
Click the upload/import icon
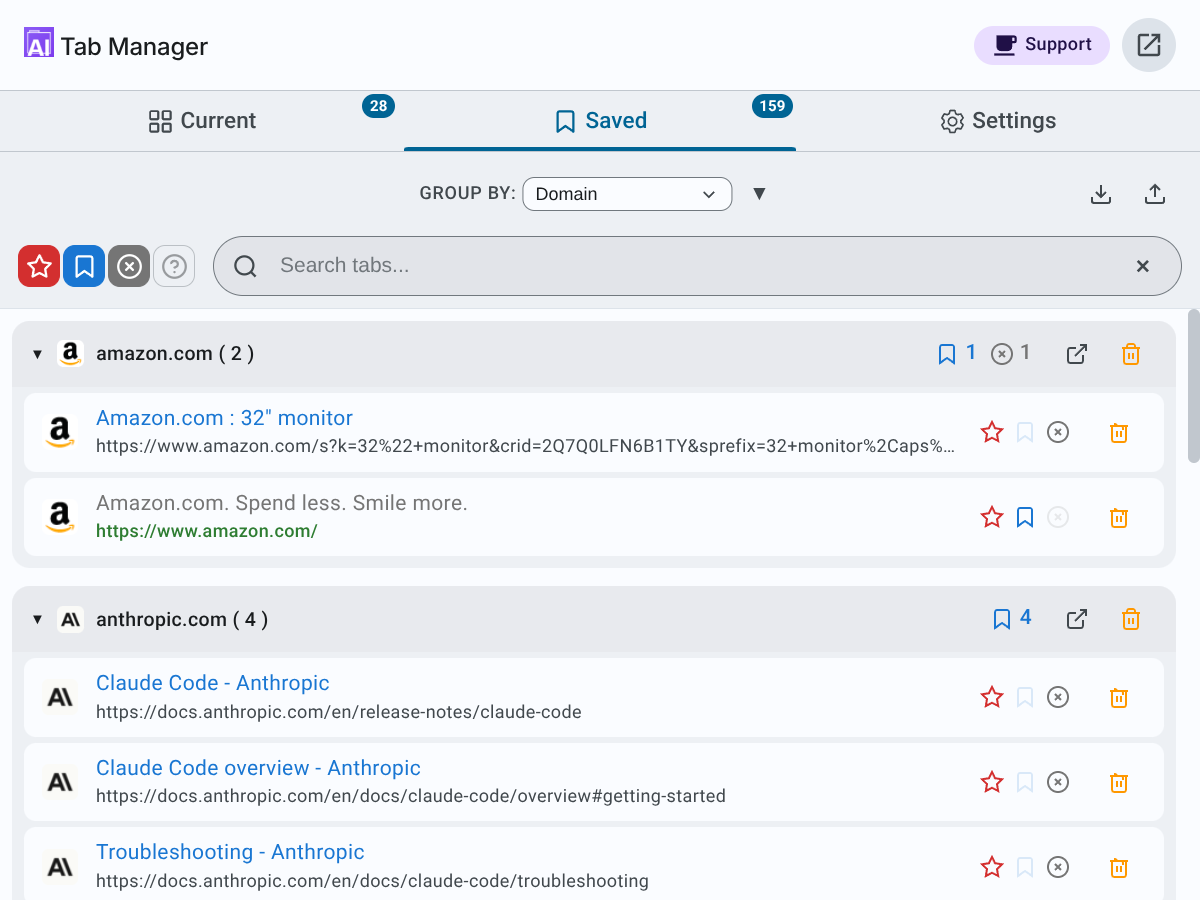[x=1155, y=194]
